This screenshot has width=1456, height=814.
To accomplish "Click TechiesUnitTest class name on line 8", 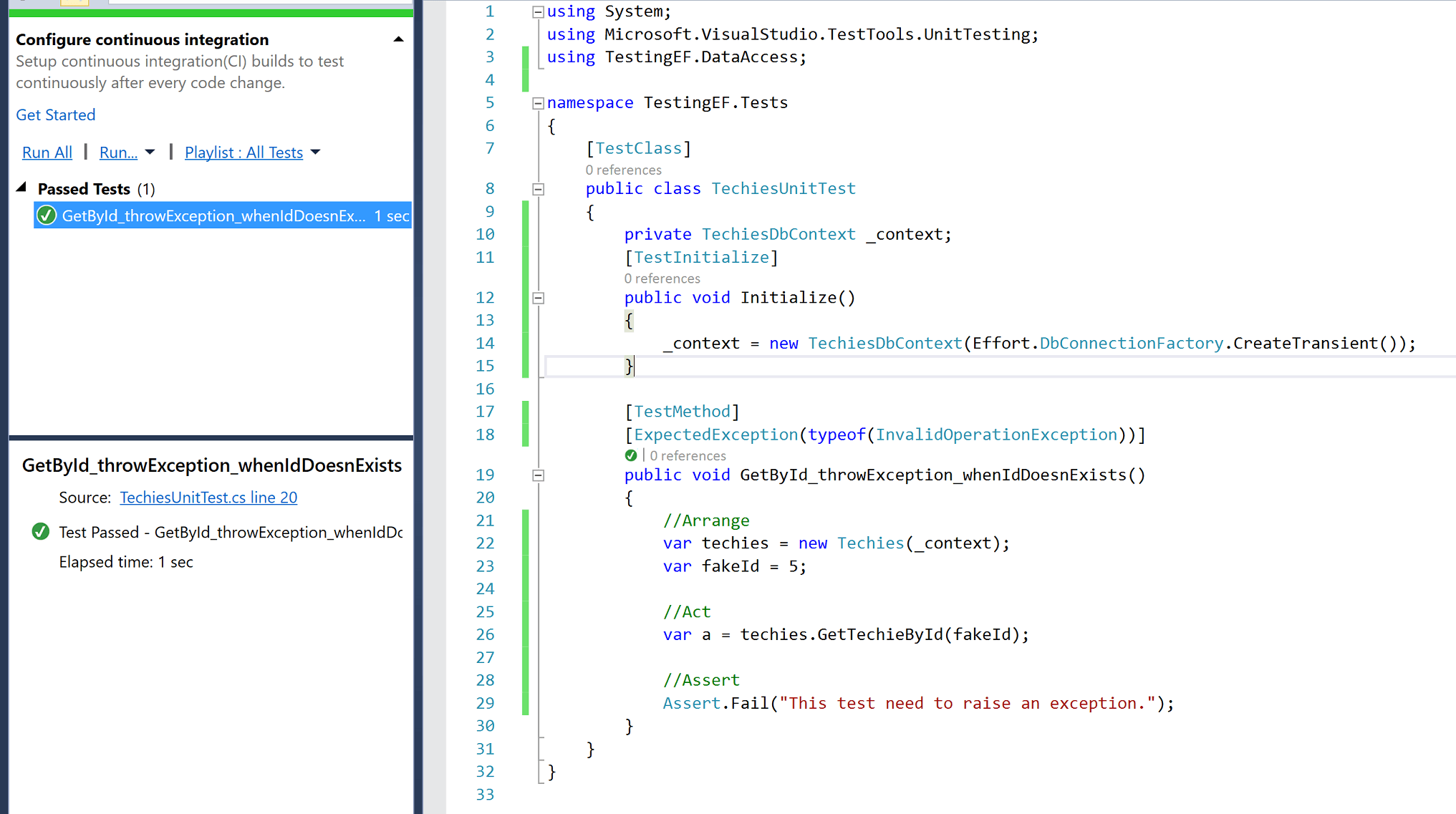I will (784, 188).
